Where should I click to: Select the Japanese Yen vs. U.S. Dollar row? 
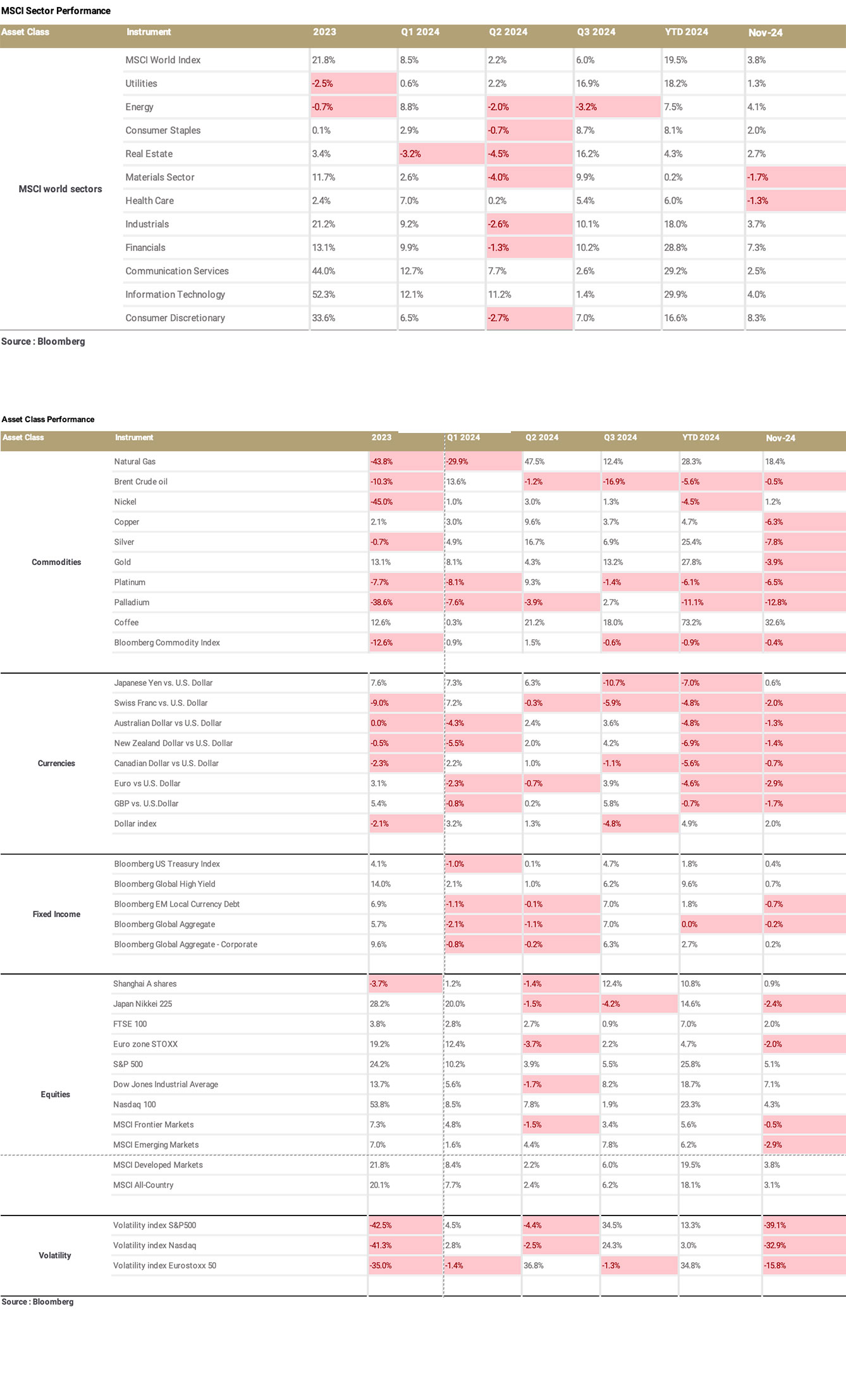[163, 683]
